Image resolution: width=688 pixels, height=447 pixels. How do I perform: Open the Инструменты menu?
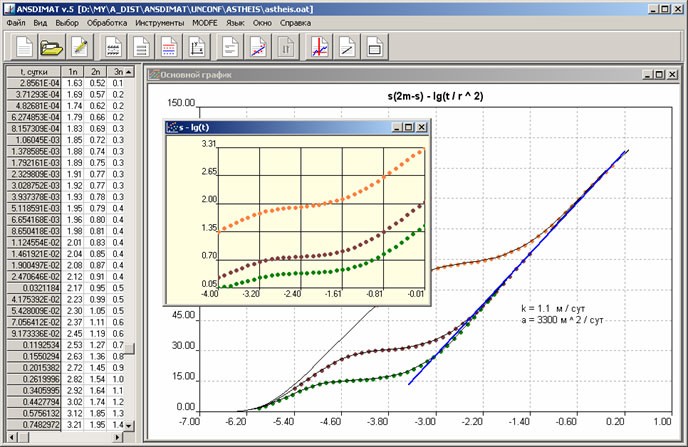159,23
